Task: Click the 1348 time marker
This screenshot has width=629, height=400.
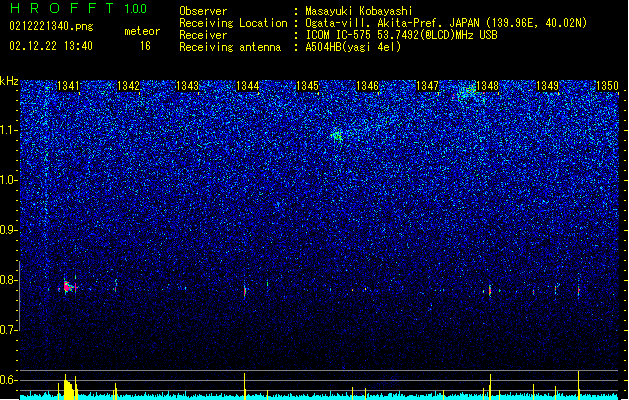Action: tap(487, 86)
